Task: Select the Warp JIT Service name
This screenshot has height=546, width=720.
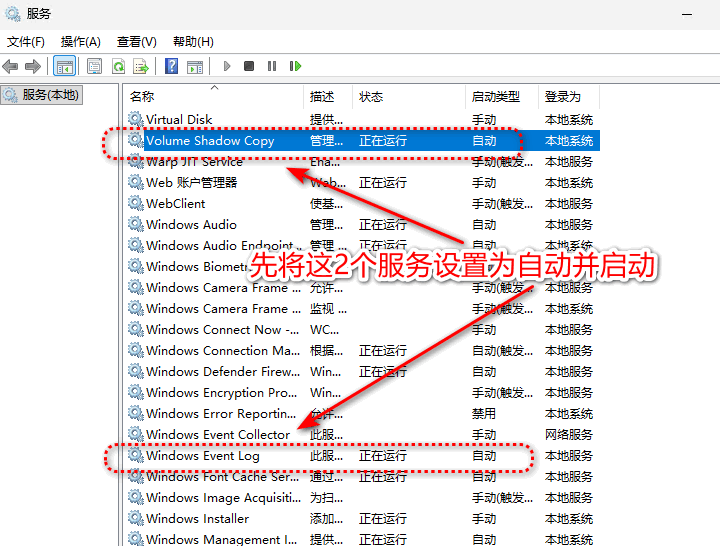Action: coord(194,162)
